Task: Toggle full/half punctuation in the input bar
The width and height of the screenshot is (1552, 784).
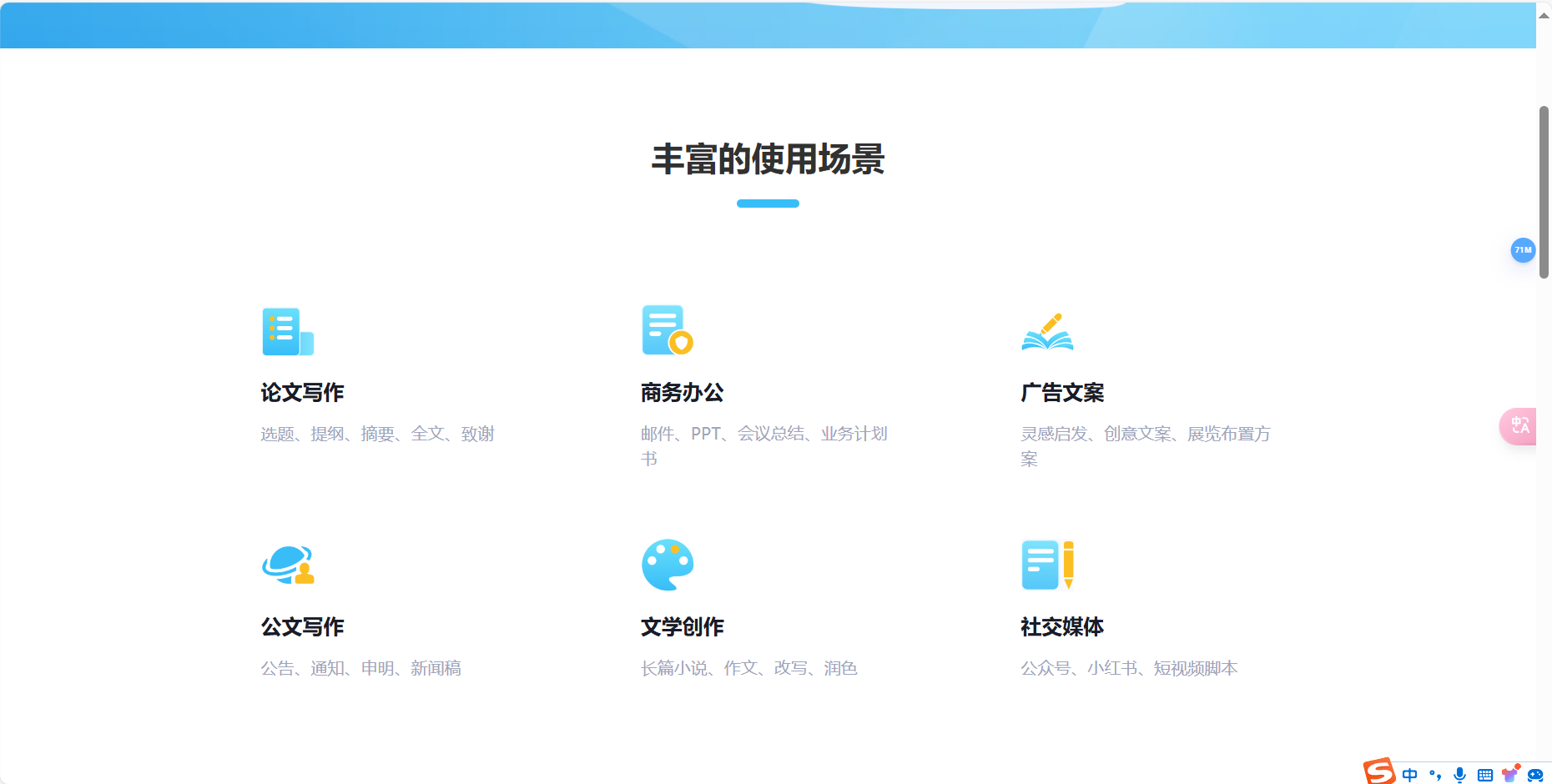Action: [x=1435, y=774]
